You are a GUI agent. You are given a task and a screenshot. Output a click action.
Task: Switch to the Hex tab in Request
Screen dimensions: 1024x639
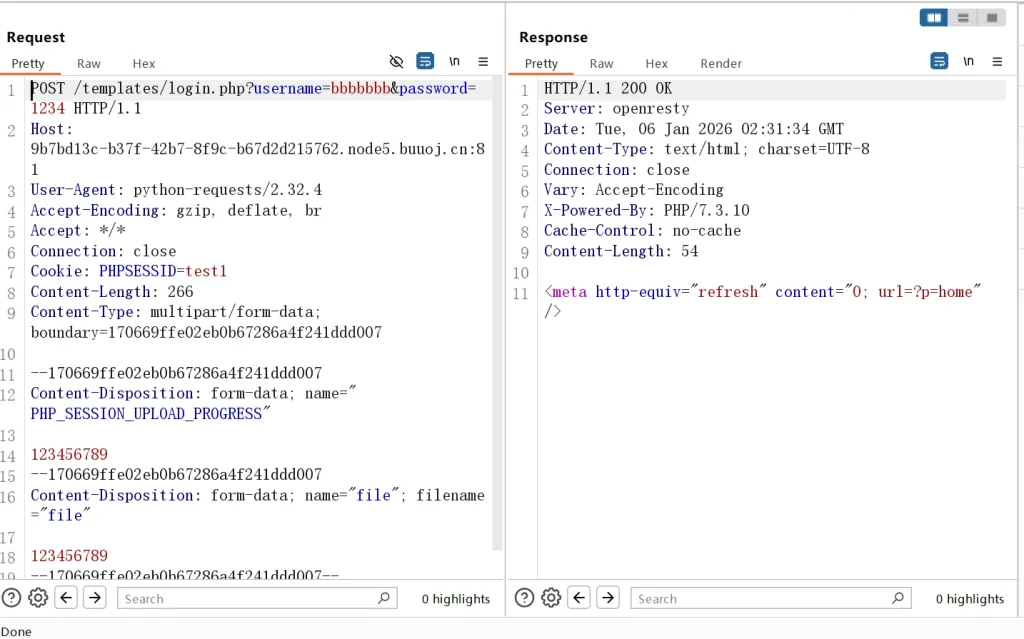144,63
